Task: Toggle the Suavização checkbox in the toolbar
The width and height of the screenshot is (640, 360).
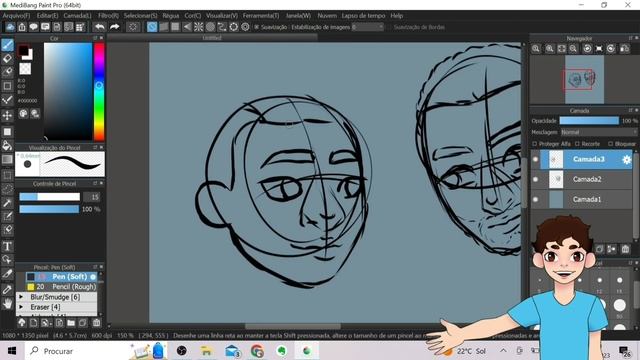Action: click(257, 27)
